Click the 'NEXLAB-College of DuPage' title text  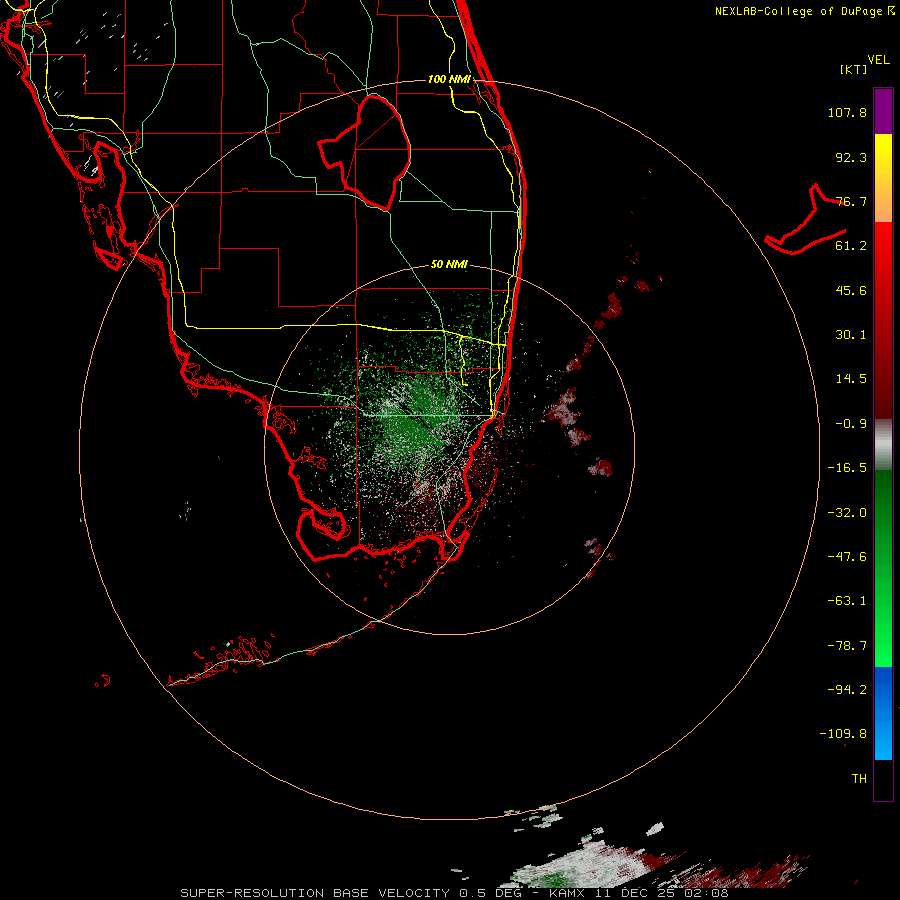(798, 11)
